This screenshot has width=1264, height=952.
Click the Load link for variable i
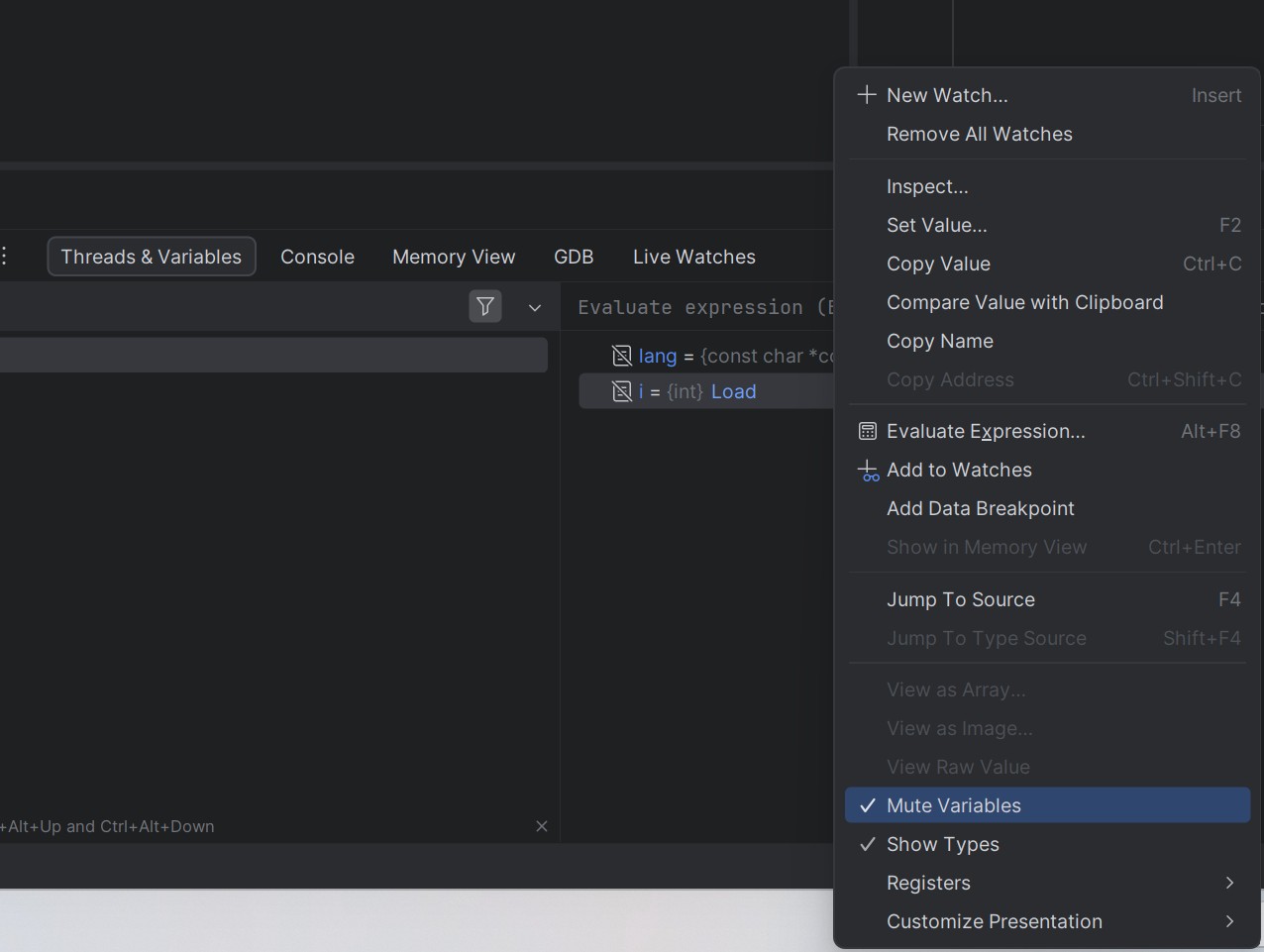733,391
